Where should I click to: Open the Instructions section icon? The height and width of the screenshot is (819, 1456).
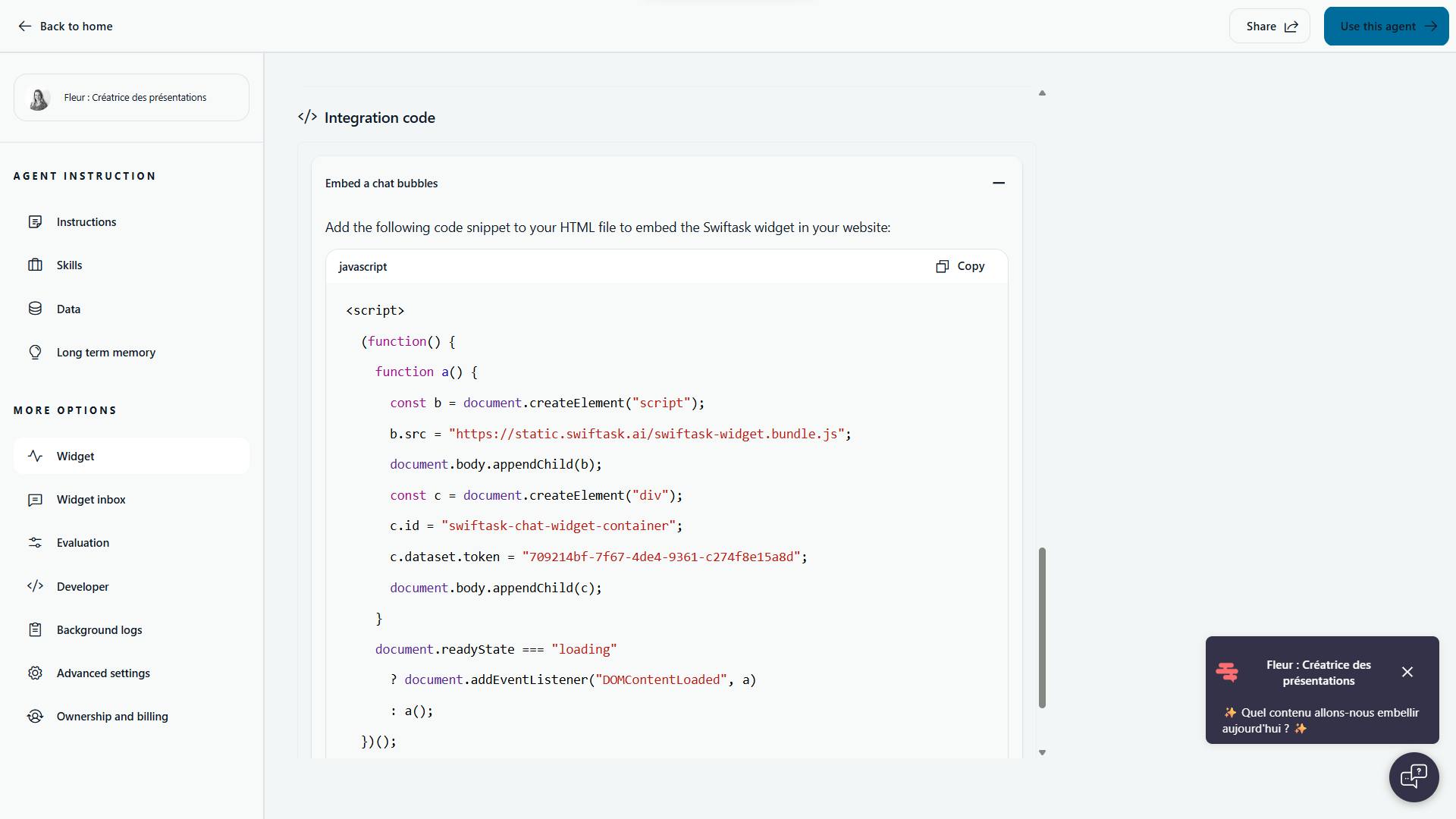36,221
